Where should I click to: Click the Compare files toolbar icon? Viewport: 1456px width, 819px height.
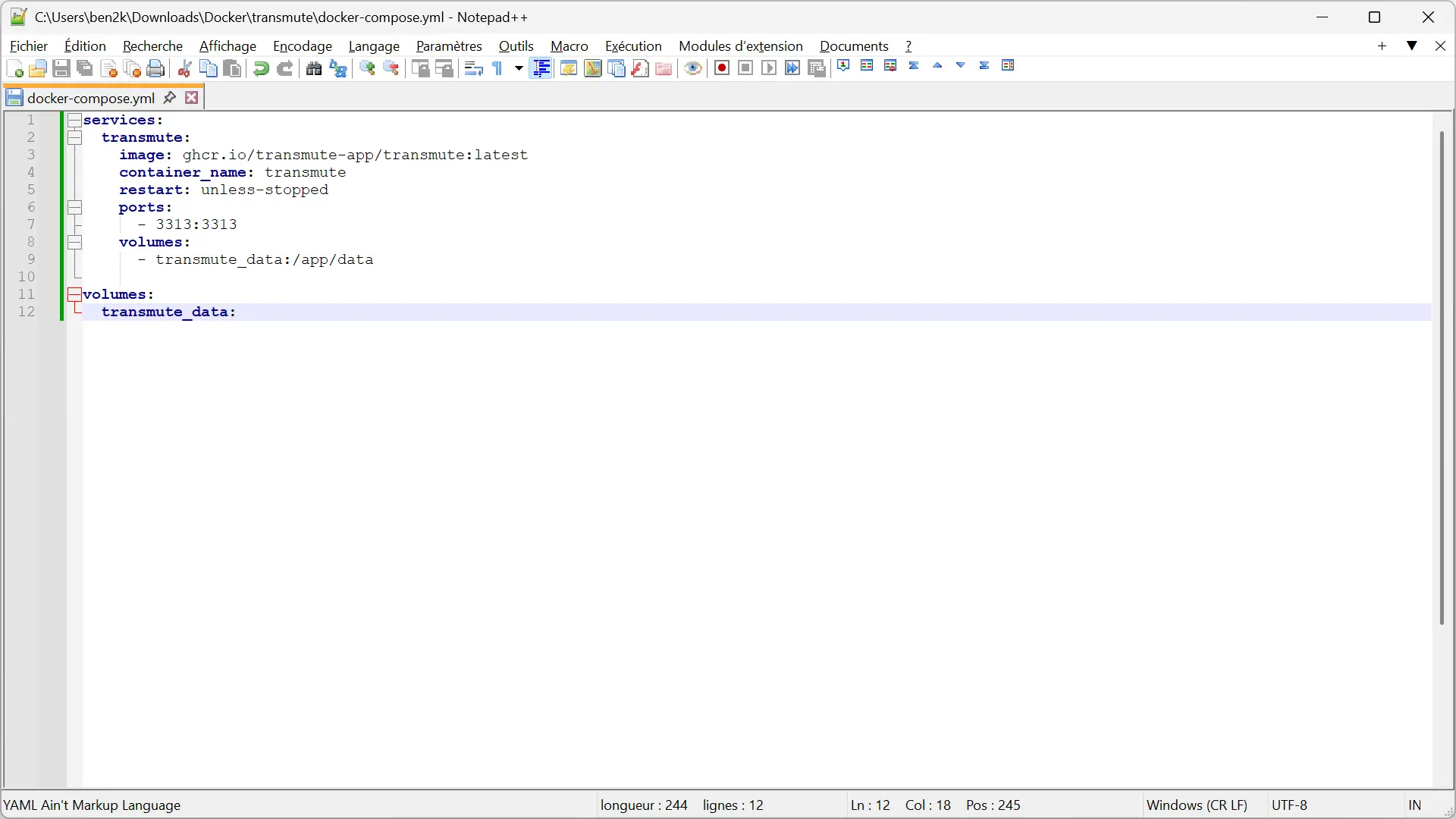point(867,66)
